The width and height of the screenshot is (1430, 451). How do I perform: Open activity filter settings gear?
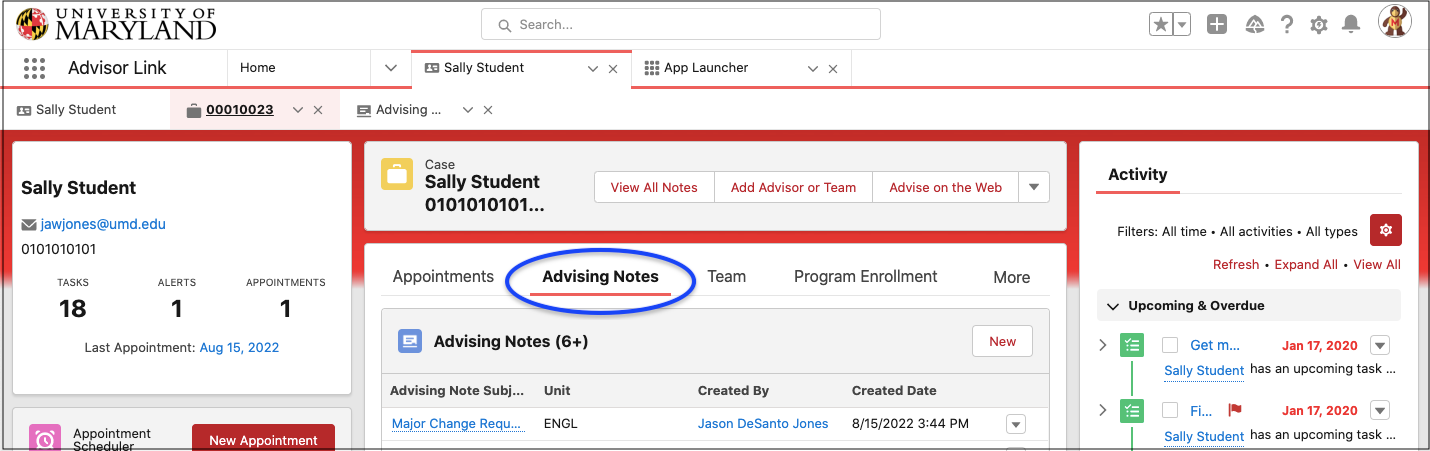pyautogui.click(x=1385, y=230)
